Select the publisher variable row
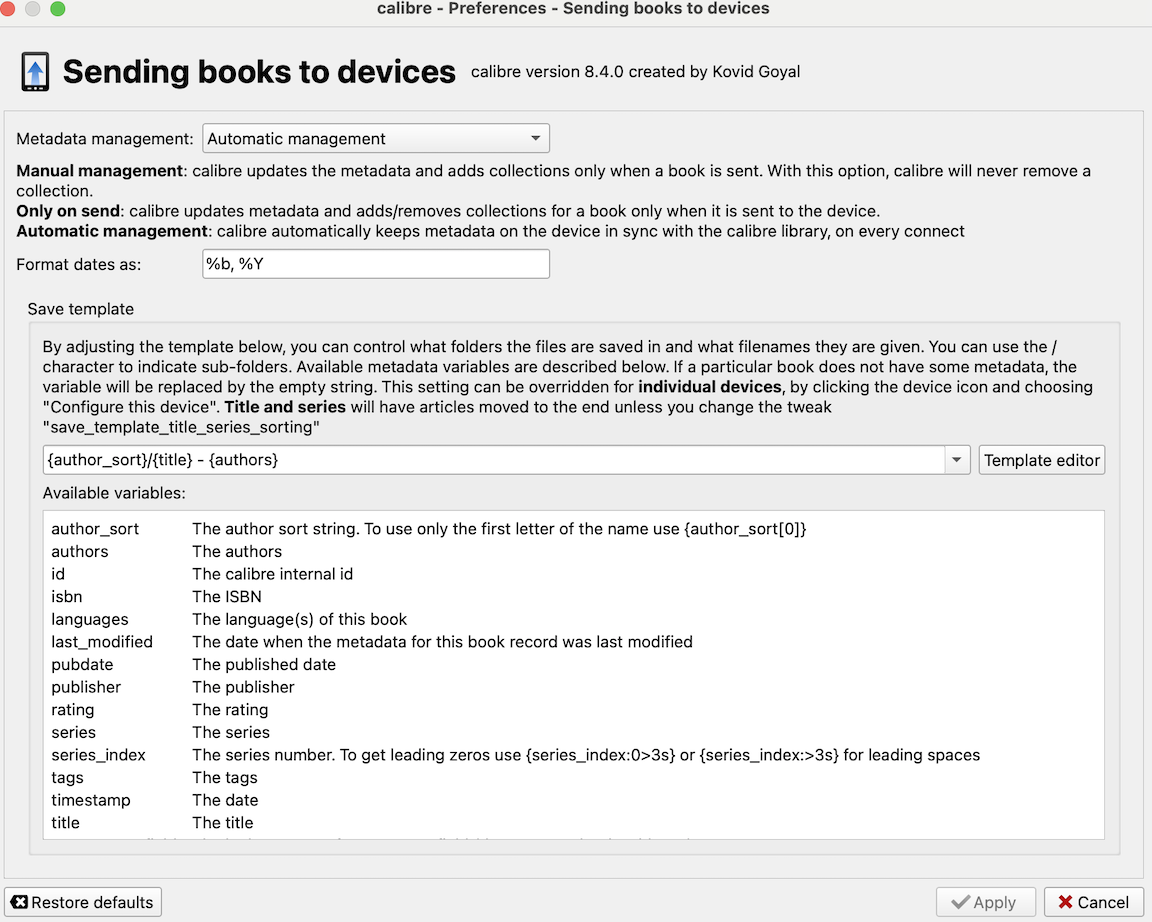 click(86, 687)
